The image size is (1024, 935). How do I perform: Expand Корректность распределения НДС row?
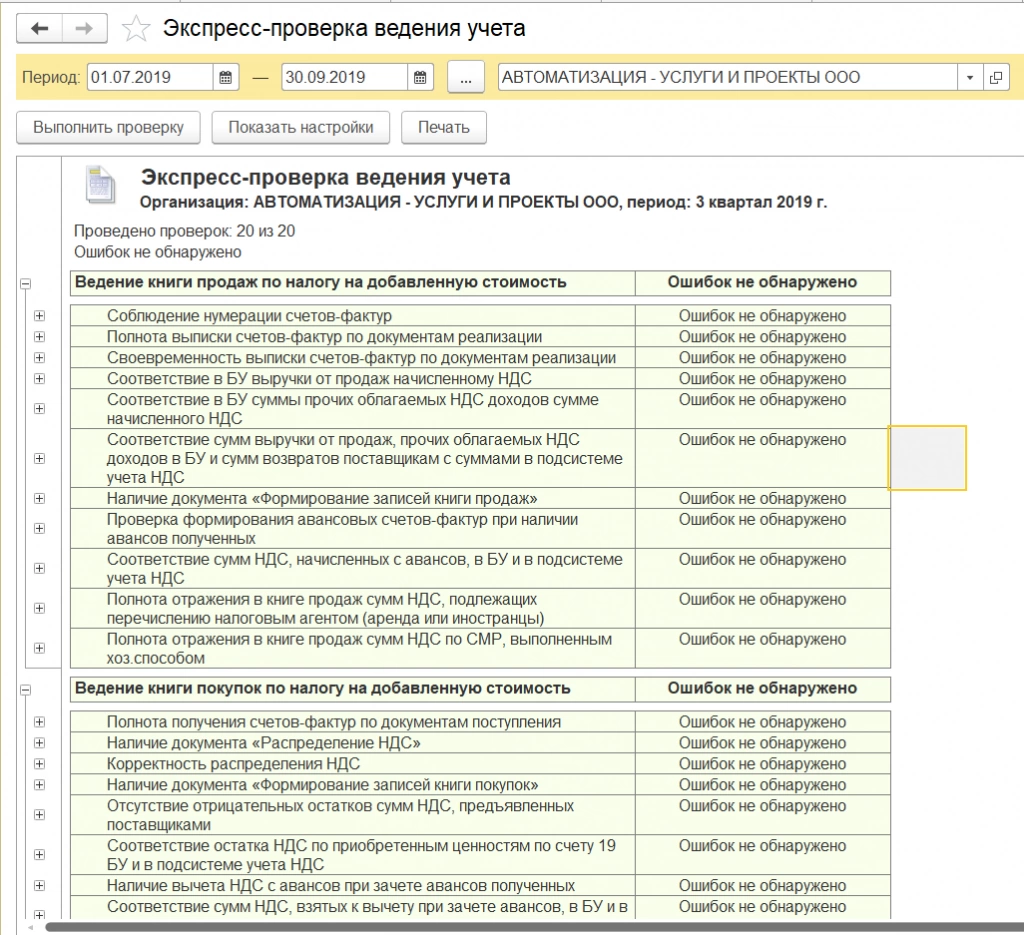click(40, 764)
